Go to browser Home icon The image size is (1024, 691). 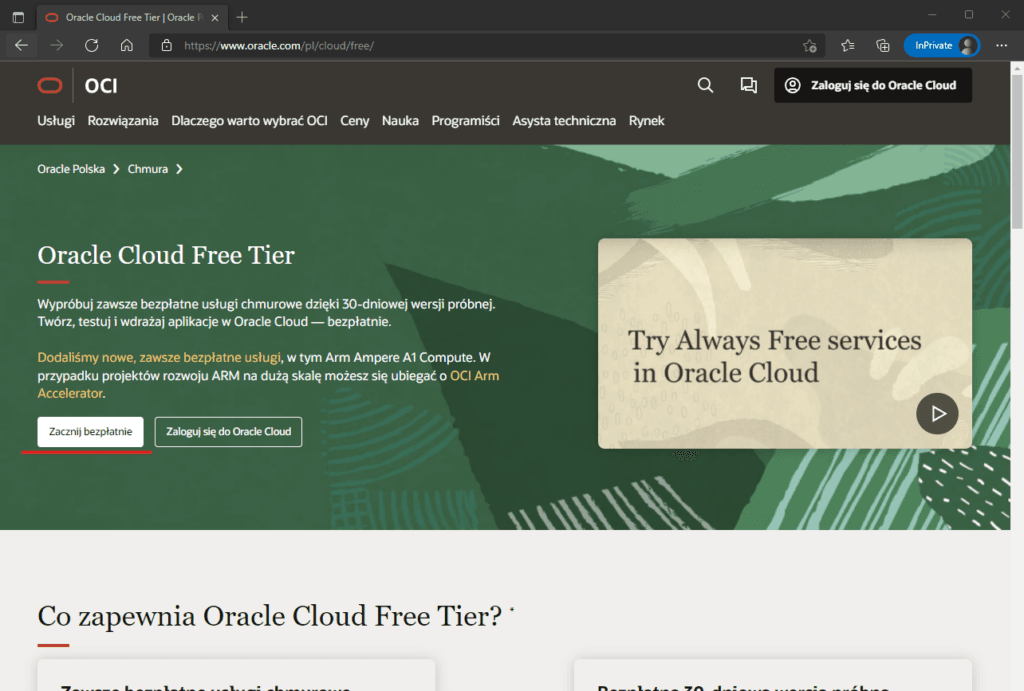[x=127, y=45]
